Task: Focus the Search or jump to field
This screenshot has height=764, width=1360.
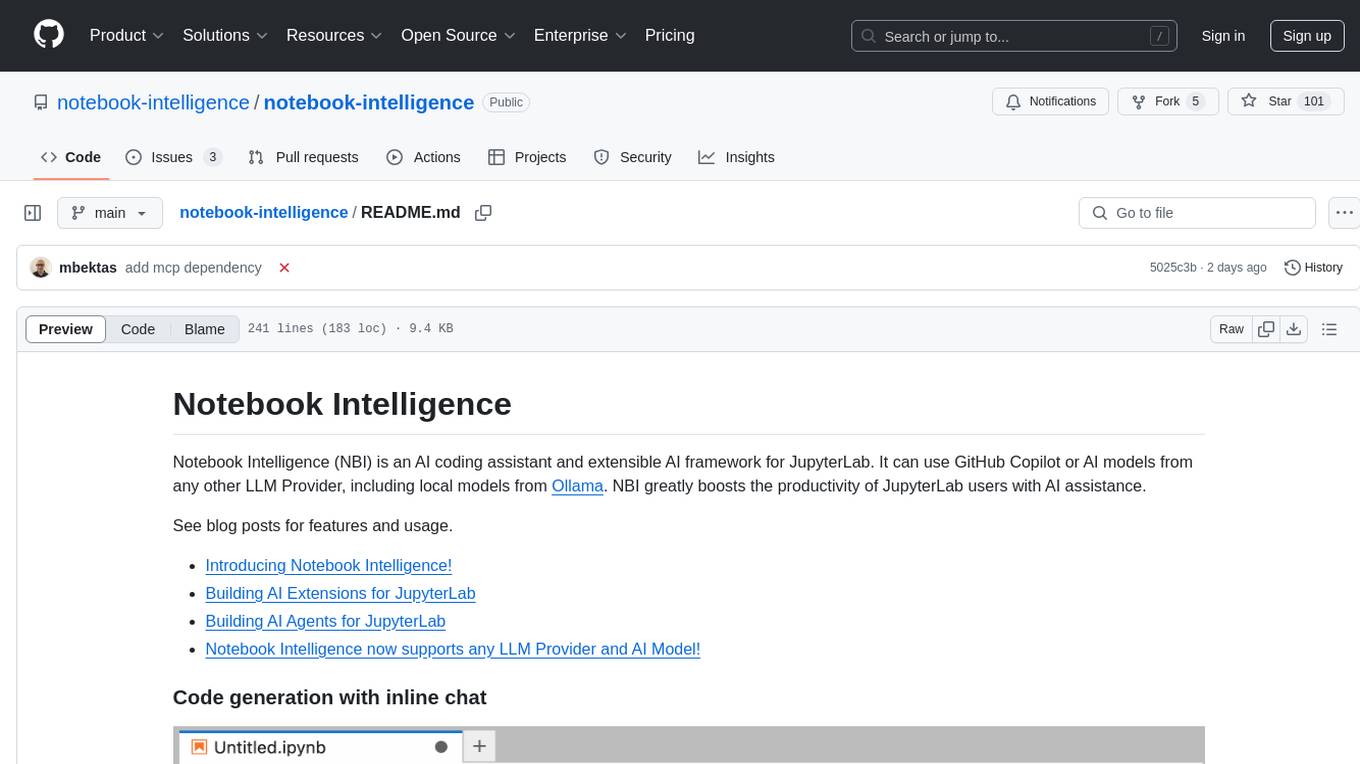Action: [x=1015, y=36]
